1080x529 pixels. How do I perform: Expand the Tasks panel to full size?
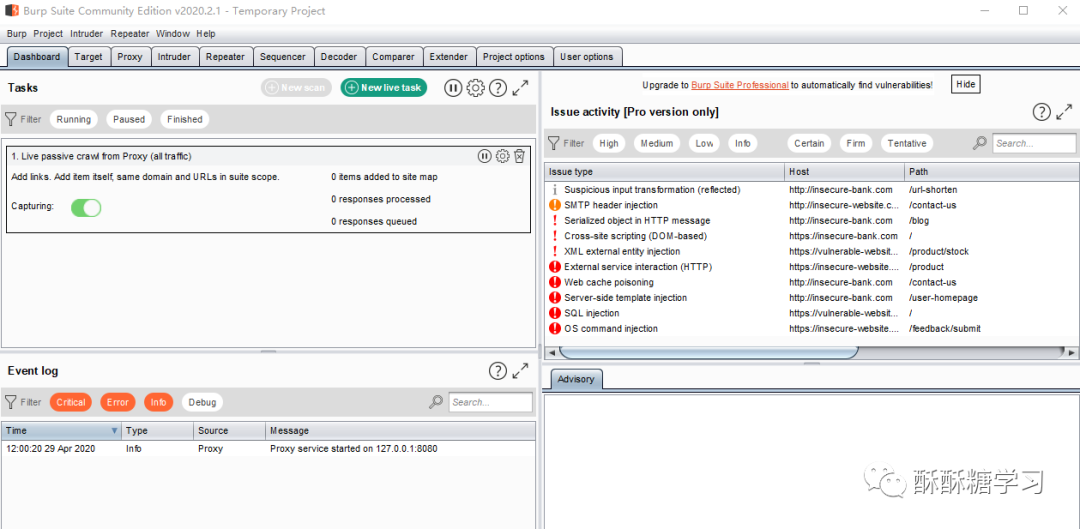(x=521, y=87)
